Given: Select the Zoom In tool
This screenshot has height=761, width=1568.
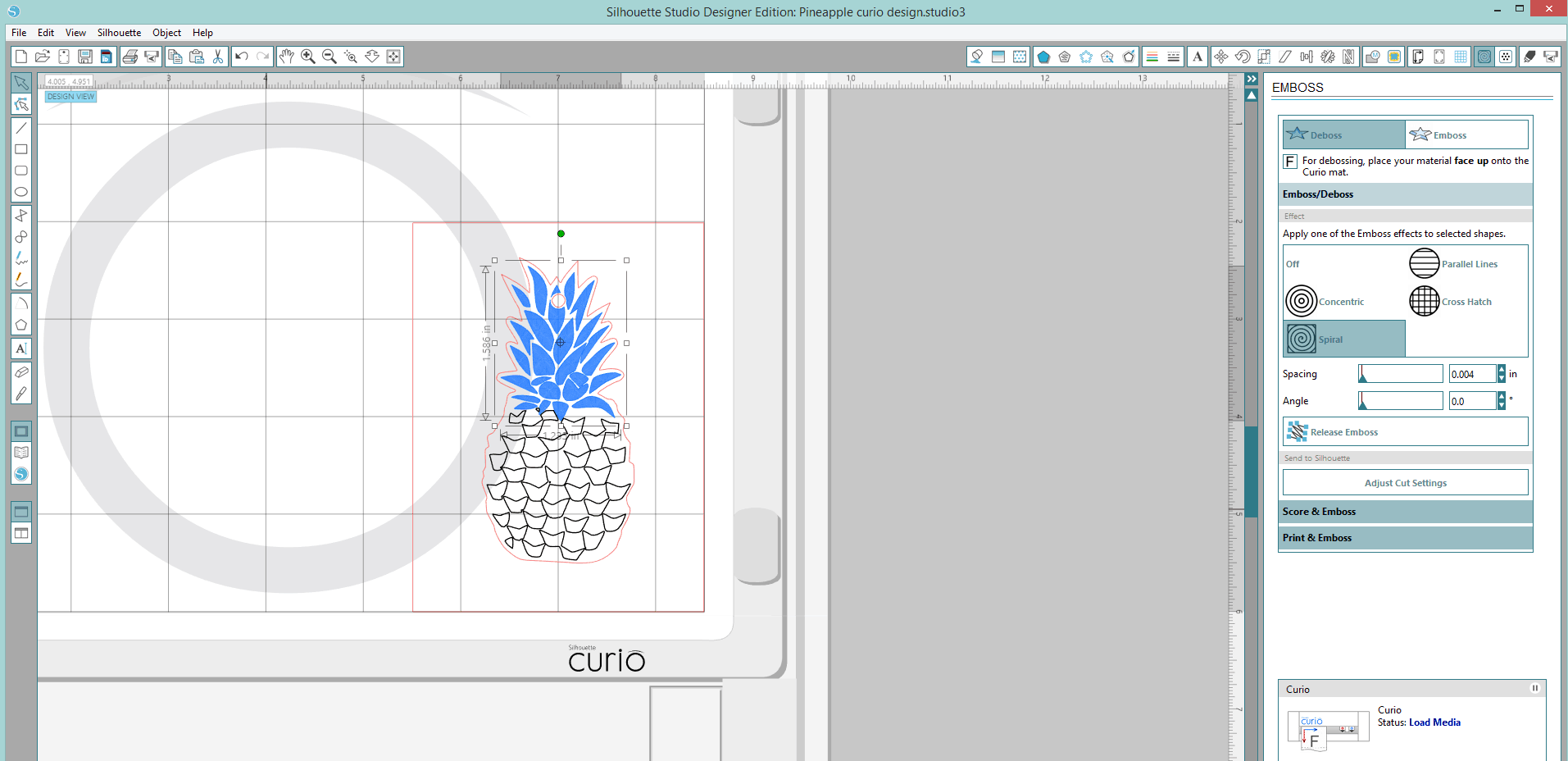Looking at the screenshot, I should [x=308, y=57].
